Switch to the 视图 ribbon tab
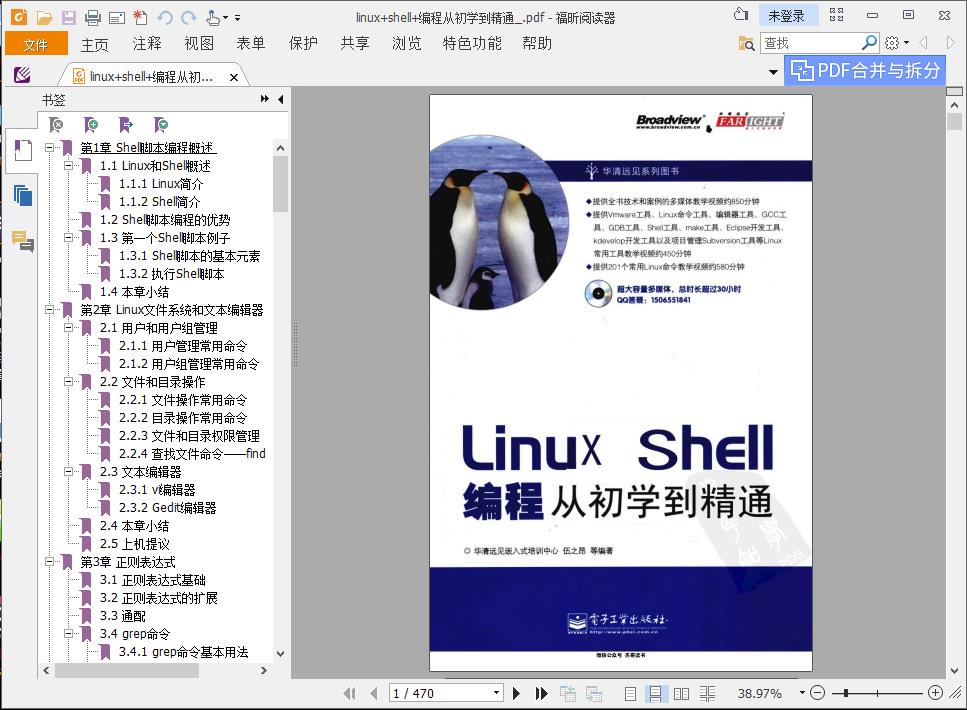Viewport: 967px width, 710px height. pyautogui.click(x=199, y=43)
